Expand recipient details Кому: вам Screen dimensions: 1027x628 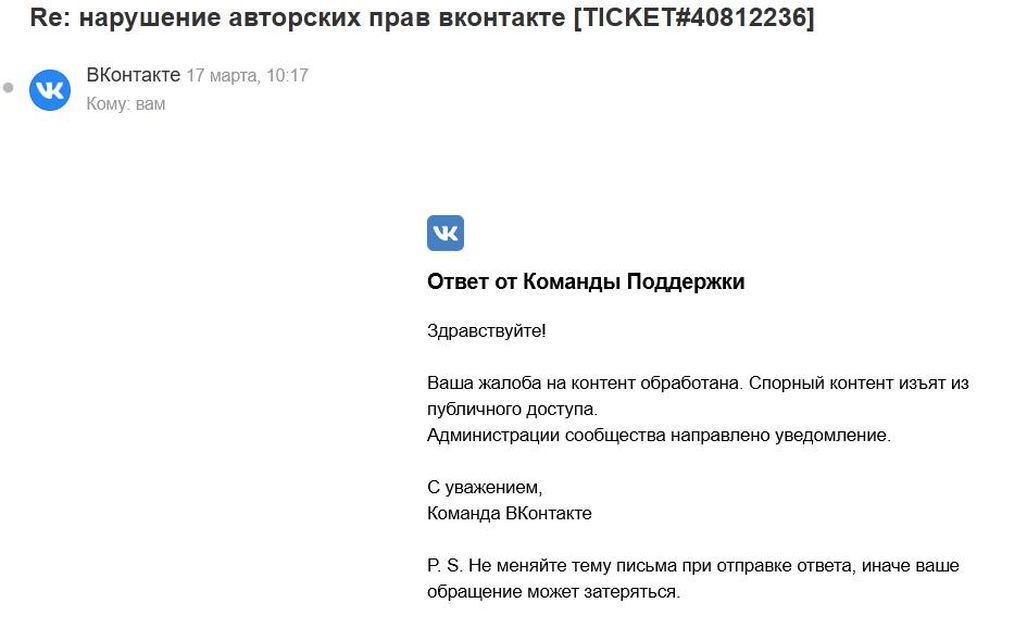pos(126,103)
